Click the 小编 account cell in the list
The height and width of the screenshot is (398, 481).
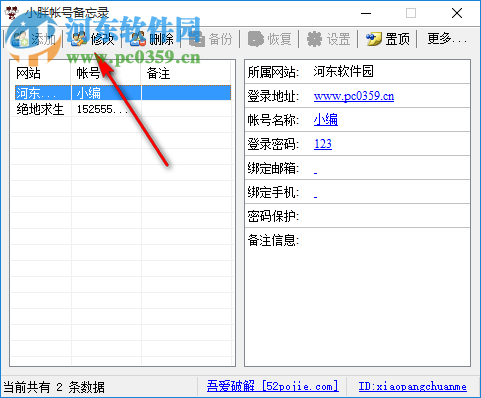click(89, 93)
